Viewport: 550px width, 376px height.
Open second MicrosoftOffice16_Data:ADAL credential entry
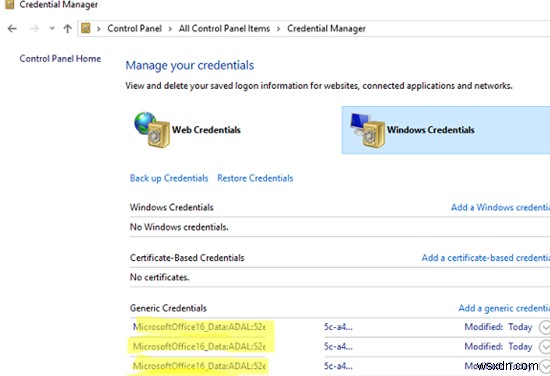(199, 347)
